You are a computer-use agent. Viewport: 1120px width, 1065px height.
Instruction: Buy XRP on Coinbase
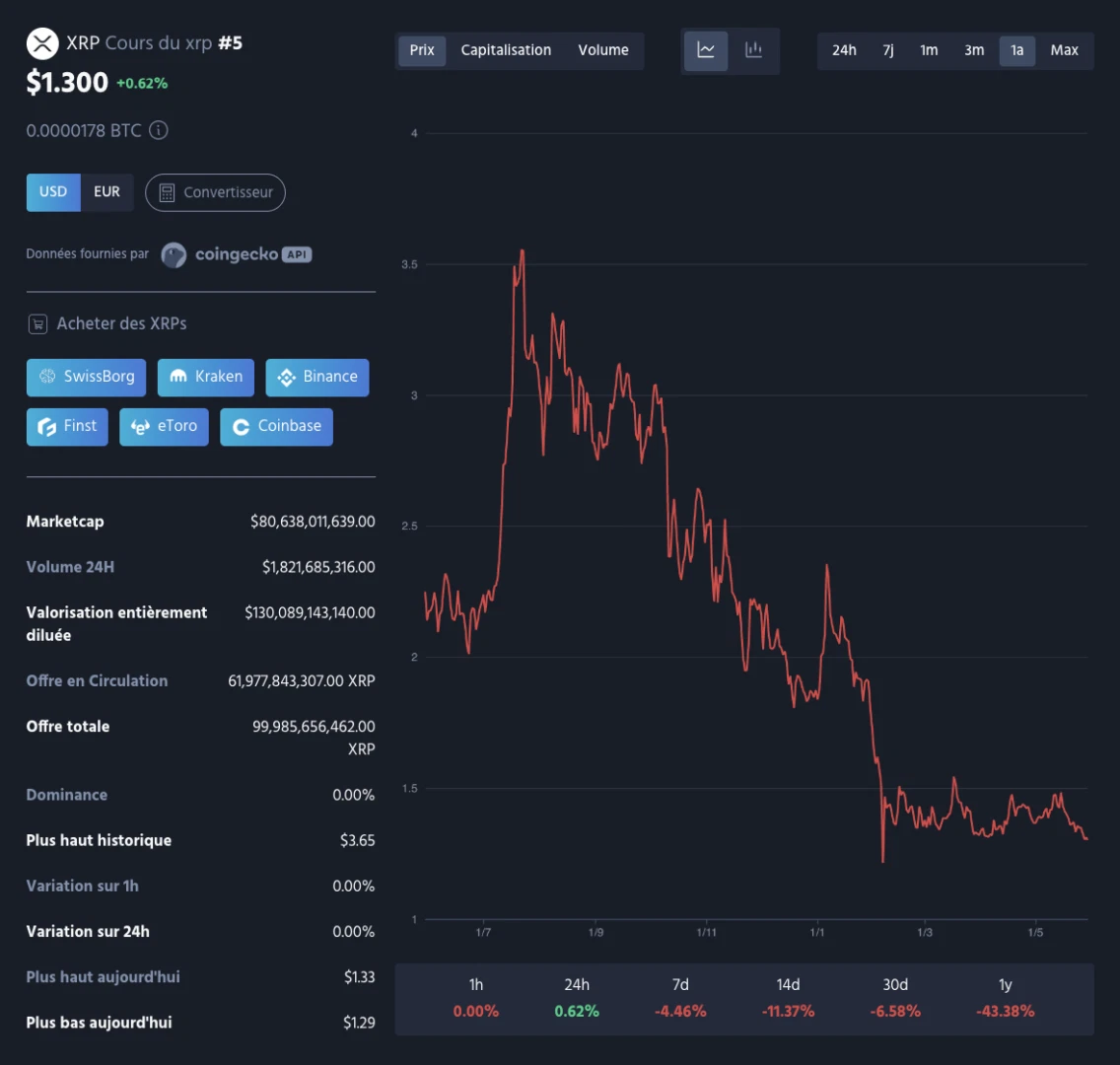click(276, 427)
